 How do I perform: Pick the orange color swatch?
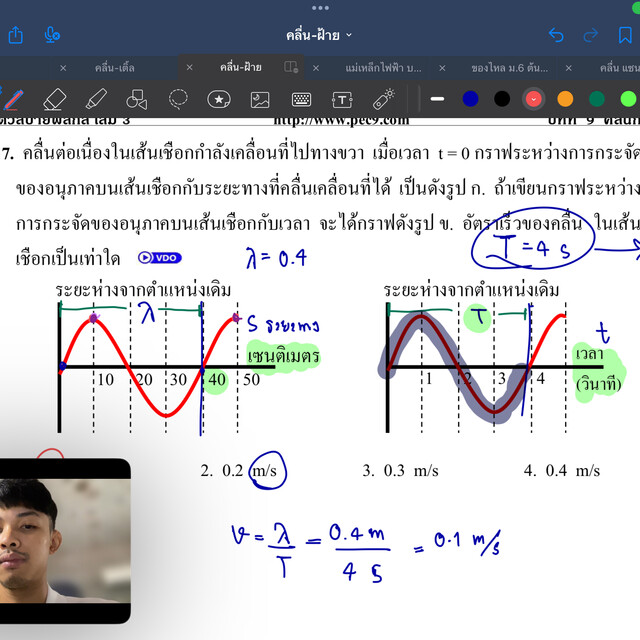tap(565, 99)
